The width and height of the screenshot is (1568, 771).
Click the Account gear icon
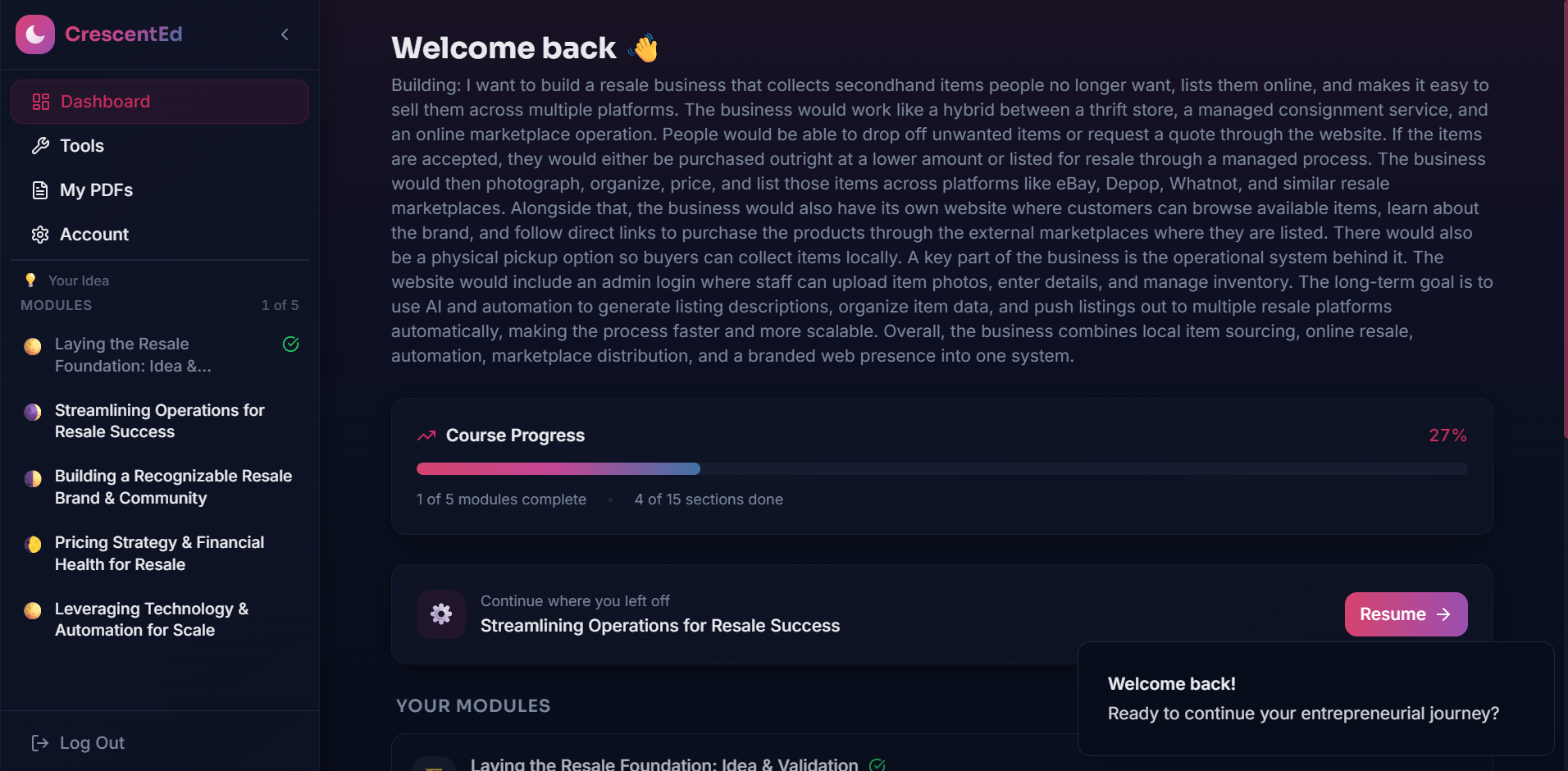point(40,235)
